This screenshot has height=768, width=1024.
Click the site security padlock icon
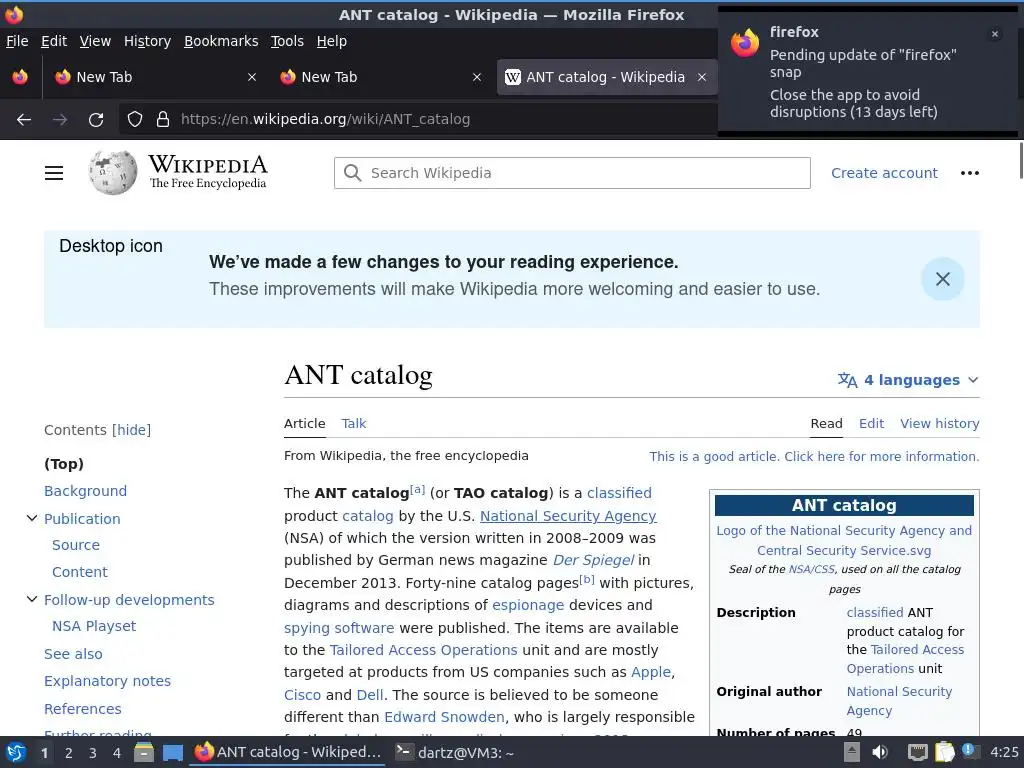[163, 120]
